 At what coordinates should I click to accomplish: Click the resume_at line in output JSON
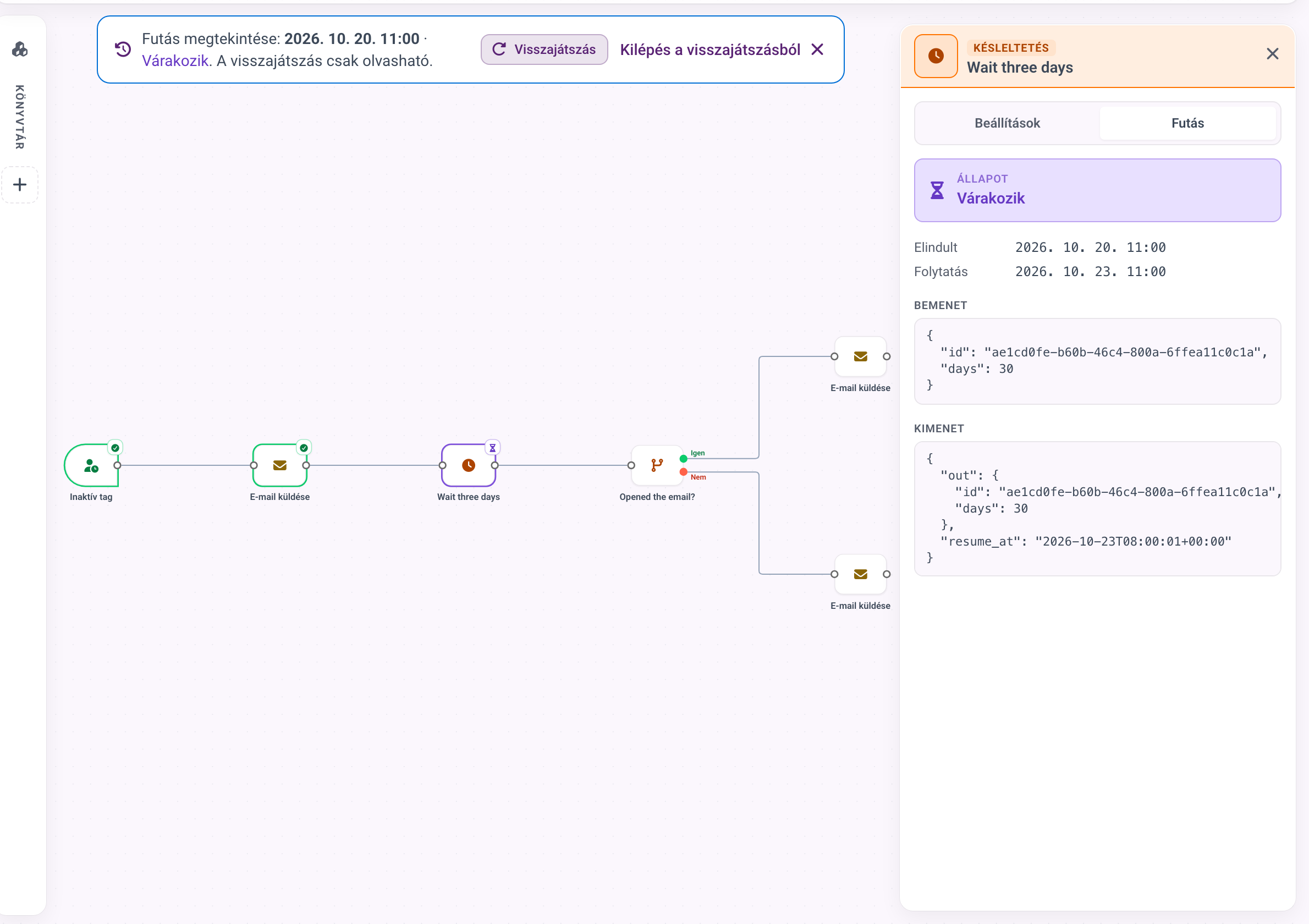[x=1086, y=542]
